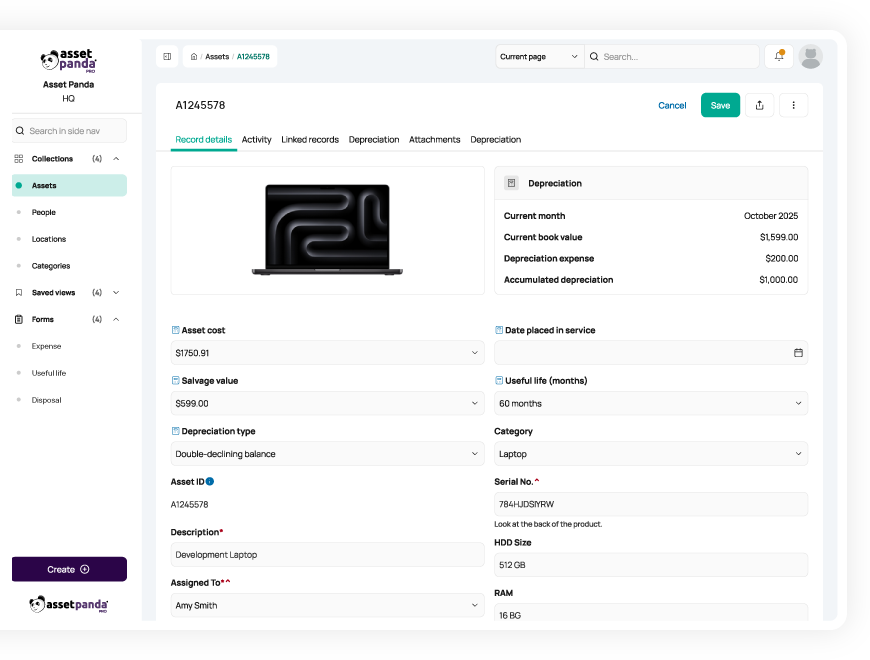The height and width of the screenshot is (660, 870).
Task: Click the calendar icon in Date placed in service
Action: tap(798, 353)
